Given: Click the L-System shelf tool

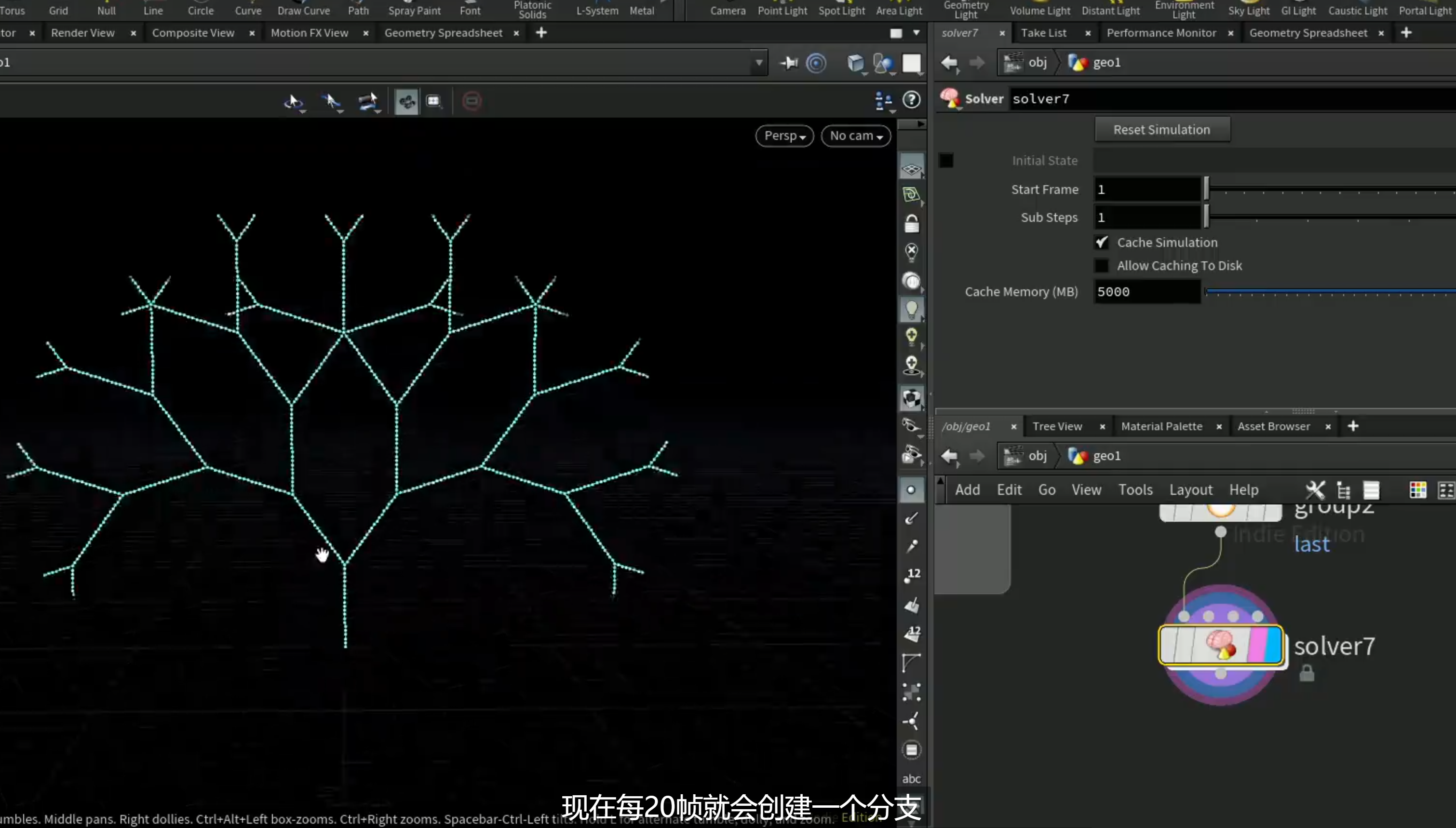Looking at the screenshot, I should pos(597,10).
